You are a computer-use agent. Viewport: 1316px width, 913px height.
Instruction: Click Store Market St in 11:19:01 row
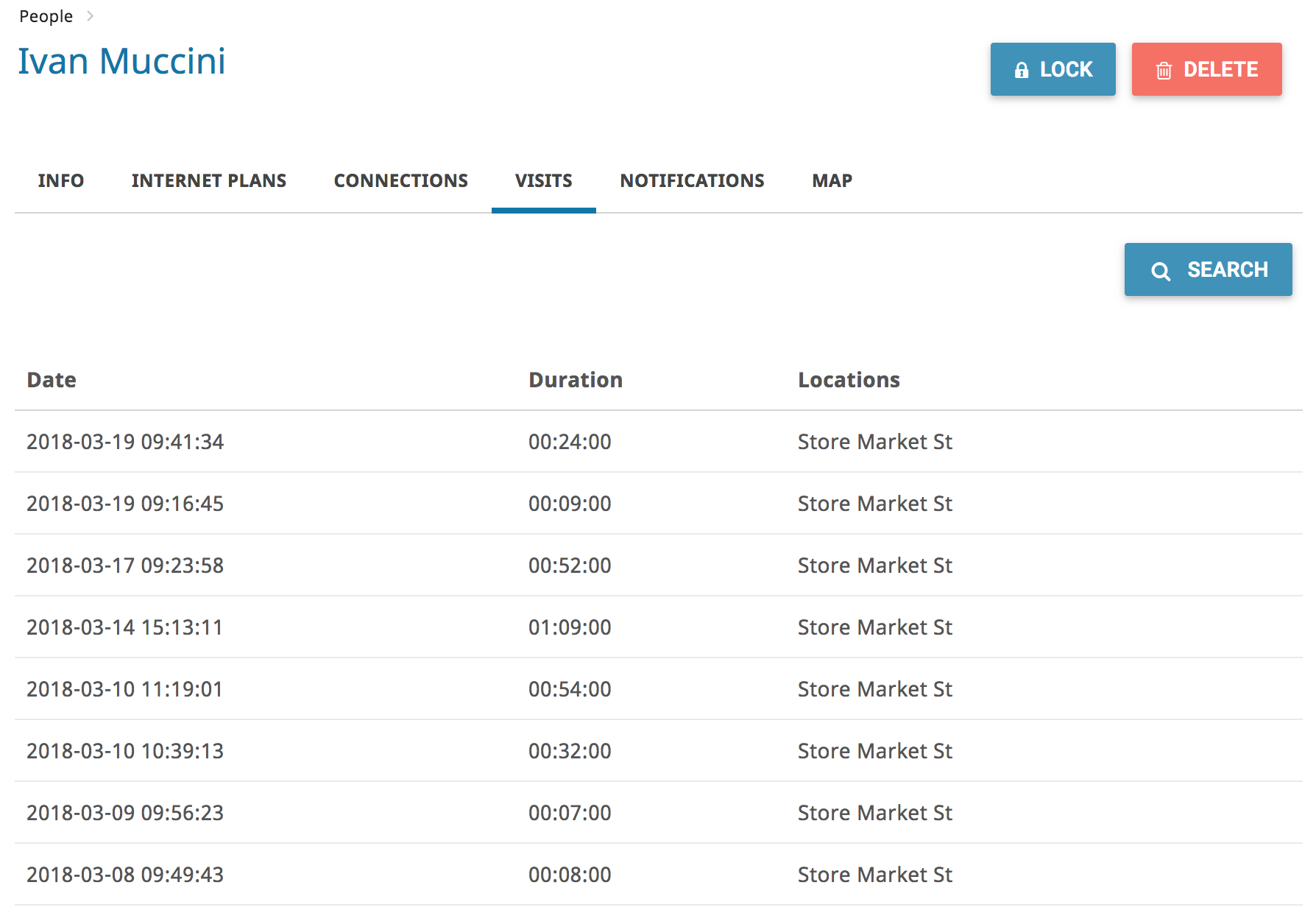pyautogui.click(x=875, y=689)
